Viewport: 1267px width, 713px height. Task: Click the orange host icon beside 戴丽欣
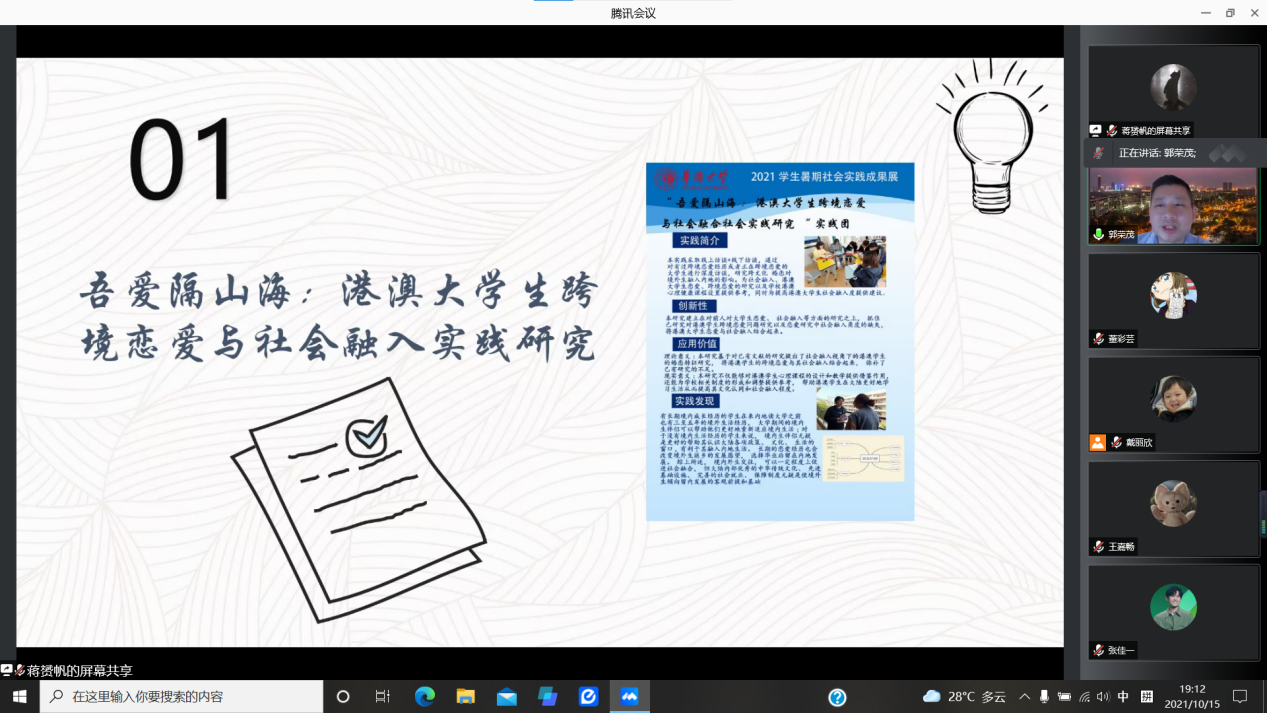click(1098, 442)
